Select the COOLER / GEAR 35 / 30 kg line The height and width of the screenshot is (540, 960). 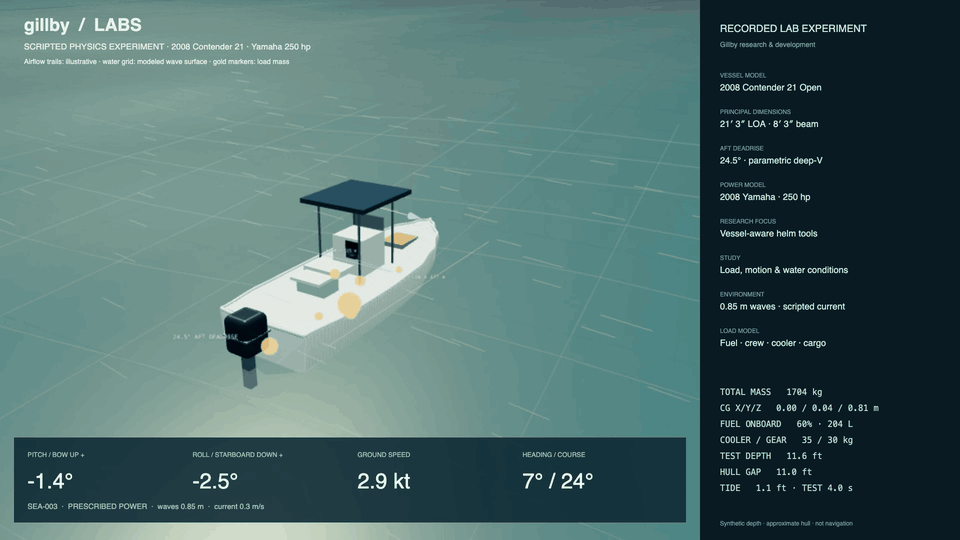786,440
